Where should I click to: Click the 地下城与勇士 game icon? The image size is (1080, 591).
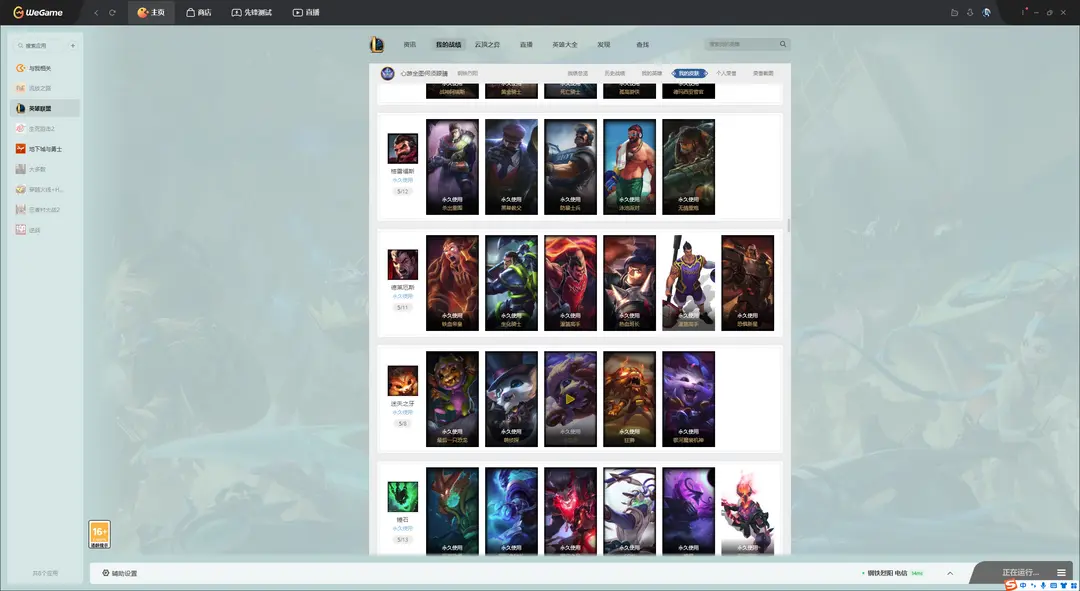tap(21, 149)
